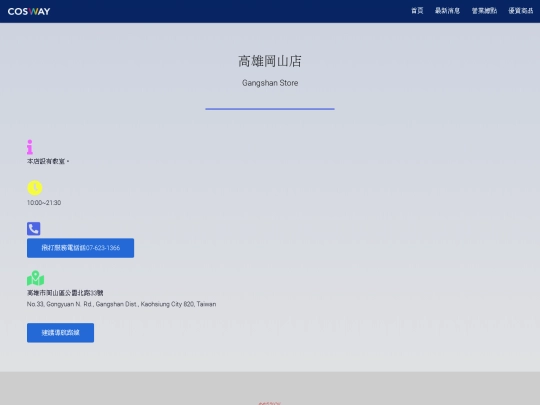Image resolution: width=540 pixels, height=405 pixels.
Task: Call the store via 07-623-1366 button
Action: [x=81, y=248]
